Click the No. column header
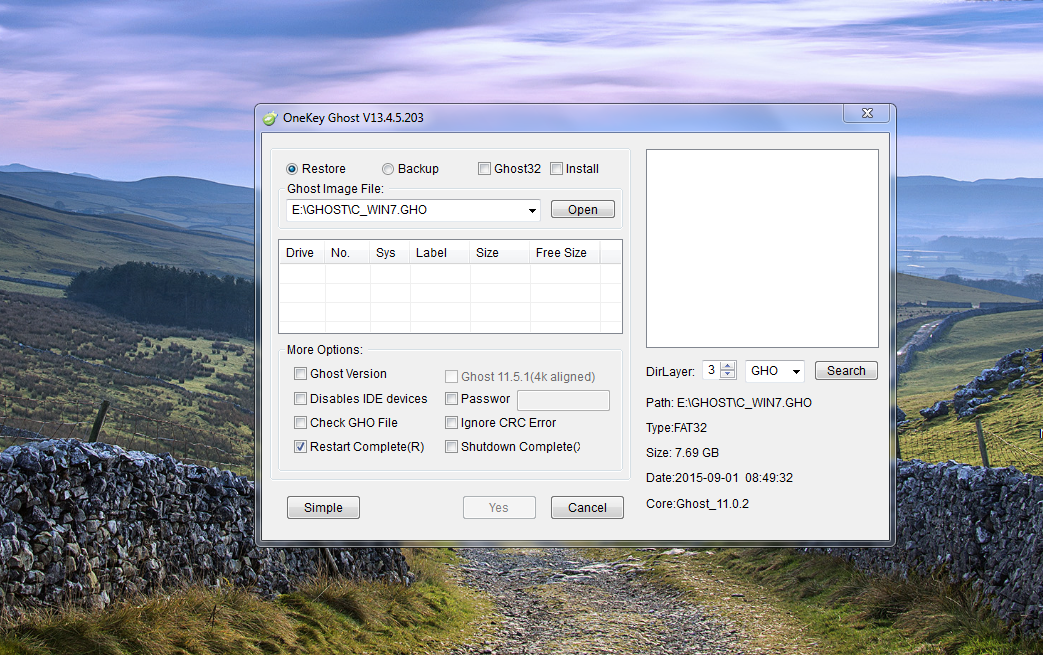The image size is (1043, 655). point(347,253)
